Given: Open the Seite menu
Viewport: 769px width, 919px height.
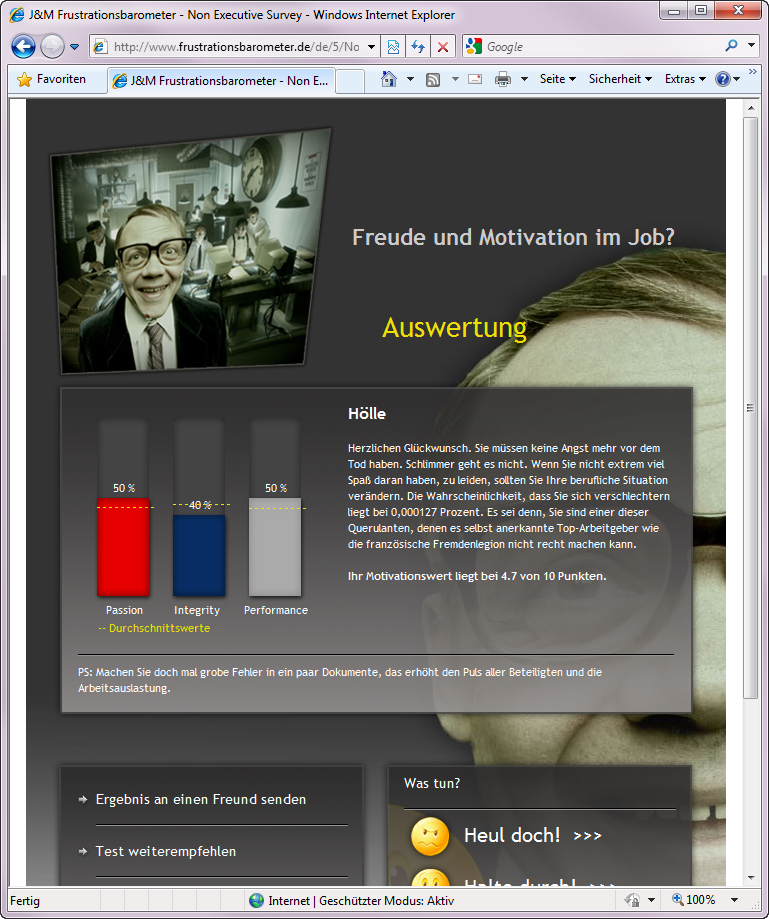Looking at the screenshot, I should point(557,79).
